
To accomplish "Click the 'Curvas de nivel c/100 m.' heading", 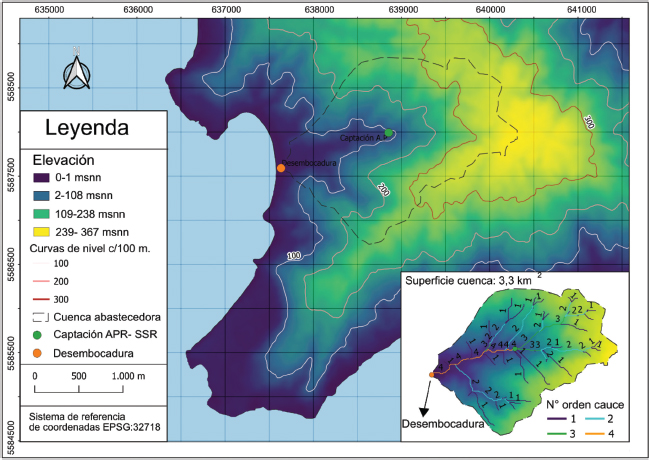I will point(90,248).
